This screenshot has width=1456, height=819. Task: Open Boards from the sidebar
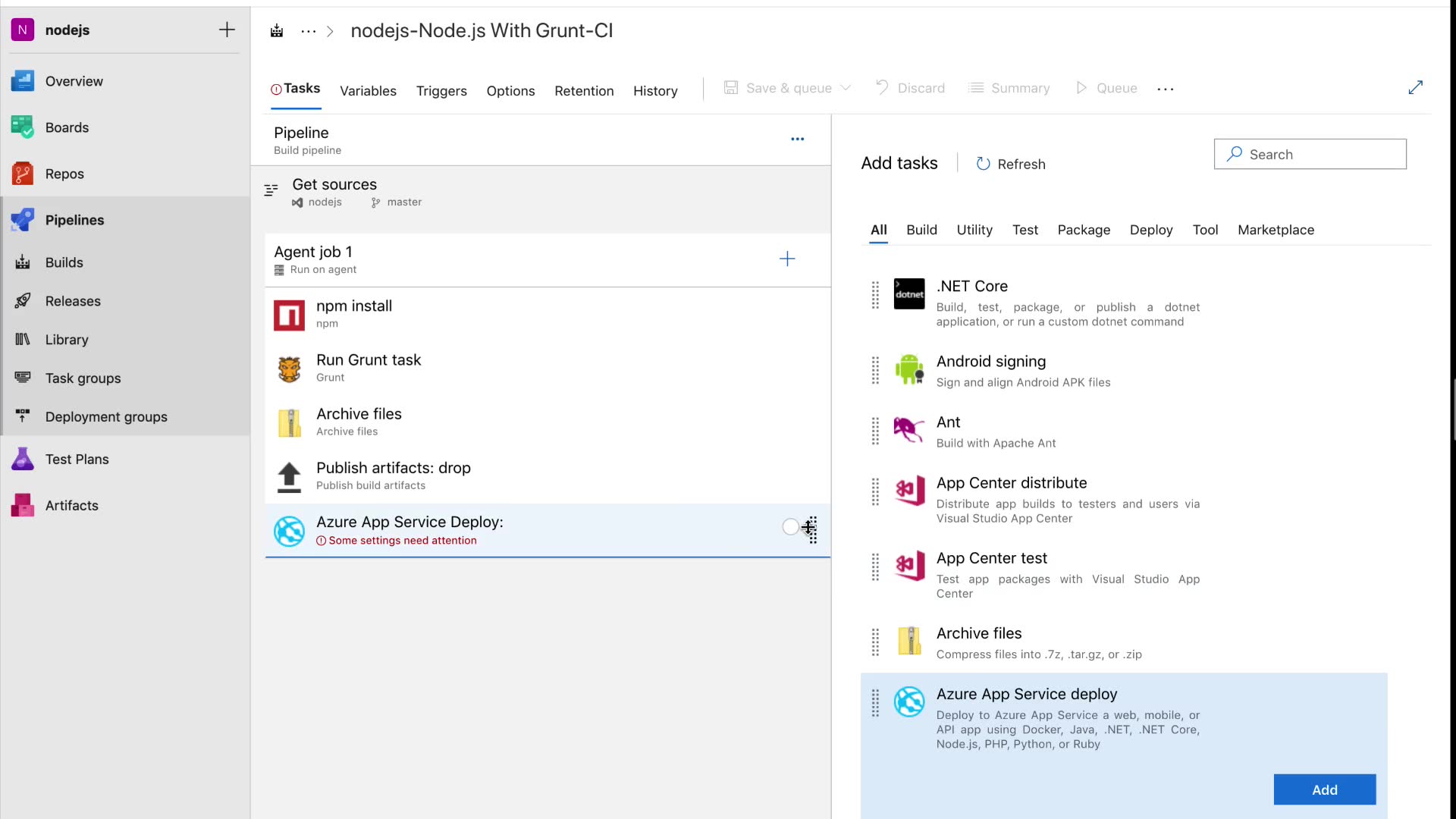coord(67,127)
